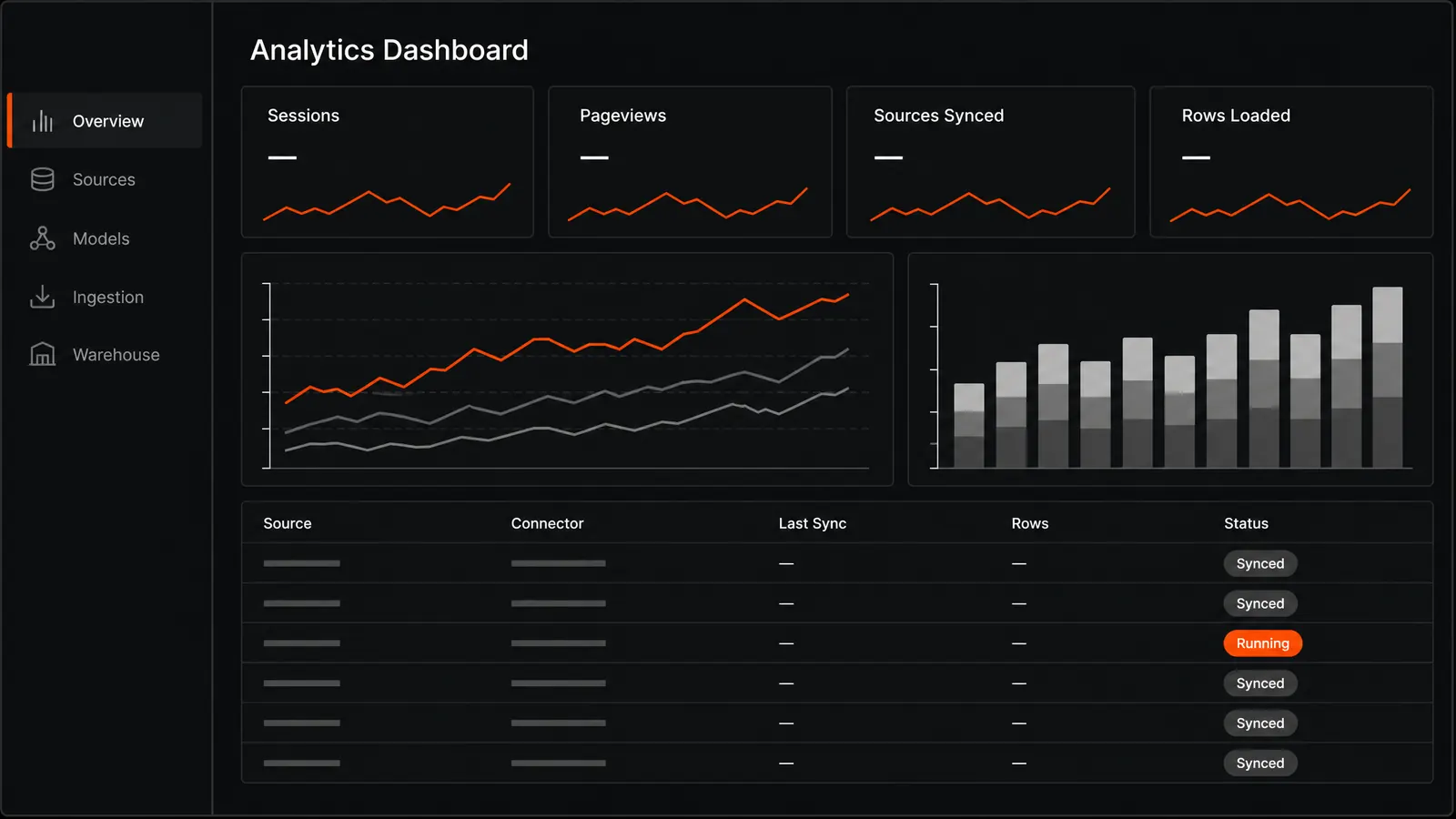1456x819 pixels.
Task: Click the Ingestion download icon
Action: (43, 297)
